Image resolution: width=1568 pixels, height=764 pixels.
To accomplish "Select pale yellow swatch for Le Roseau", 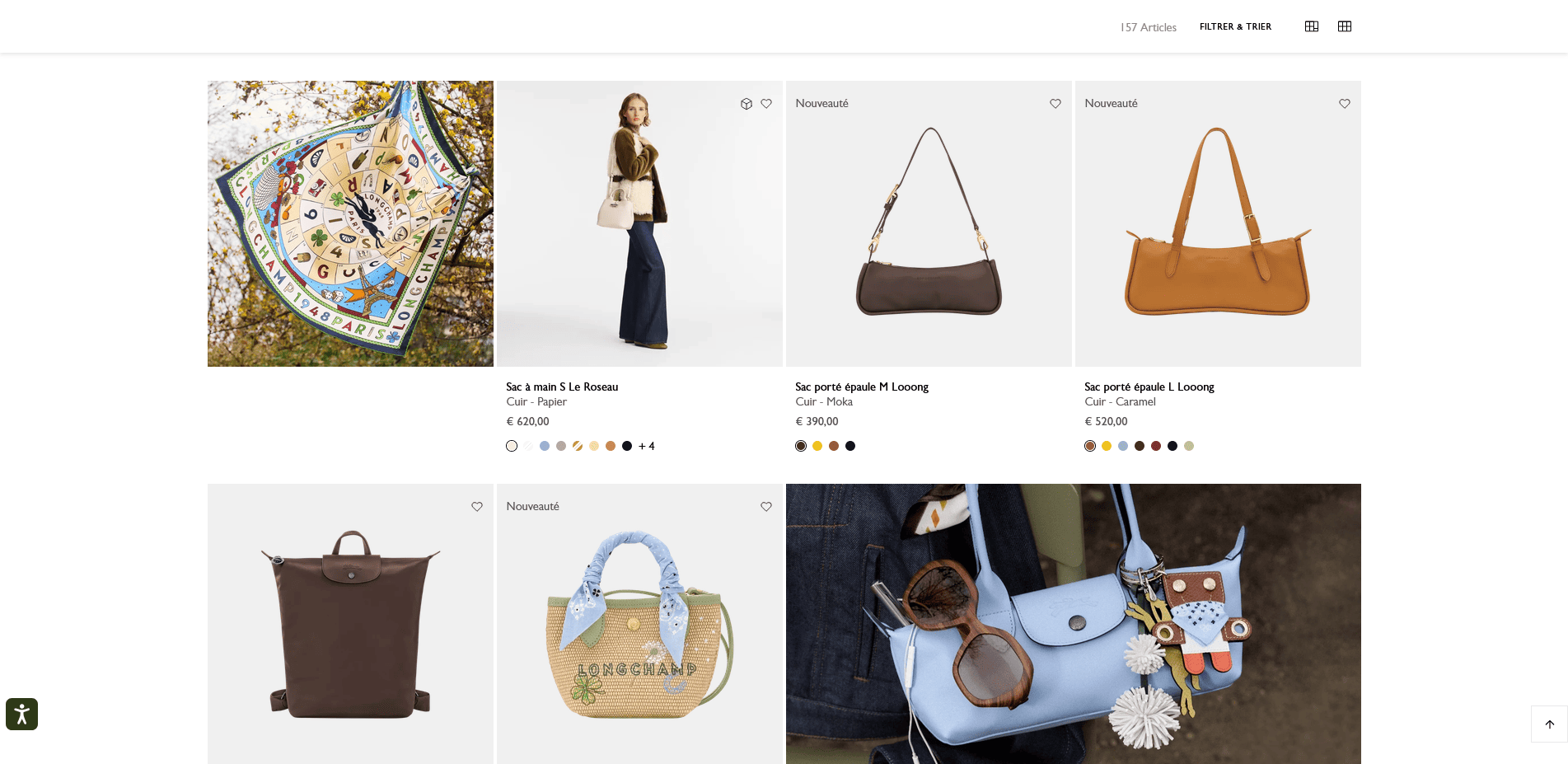I will 594,446.
